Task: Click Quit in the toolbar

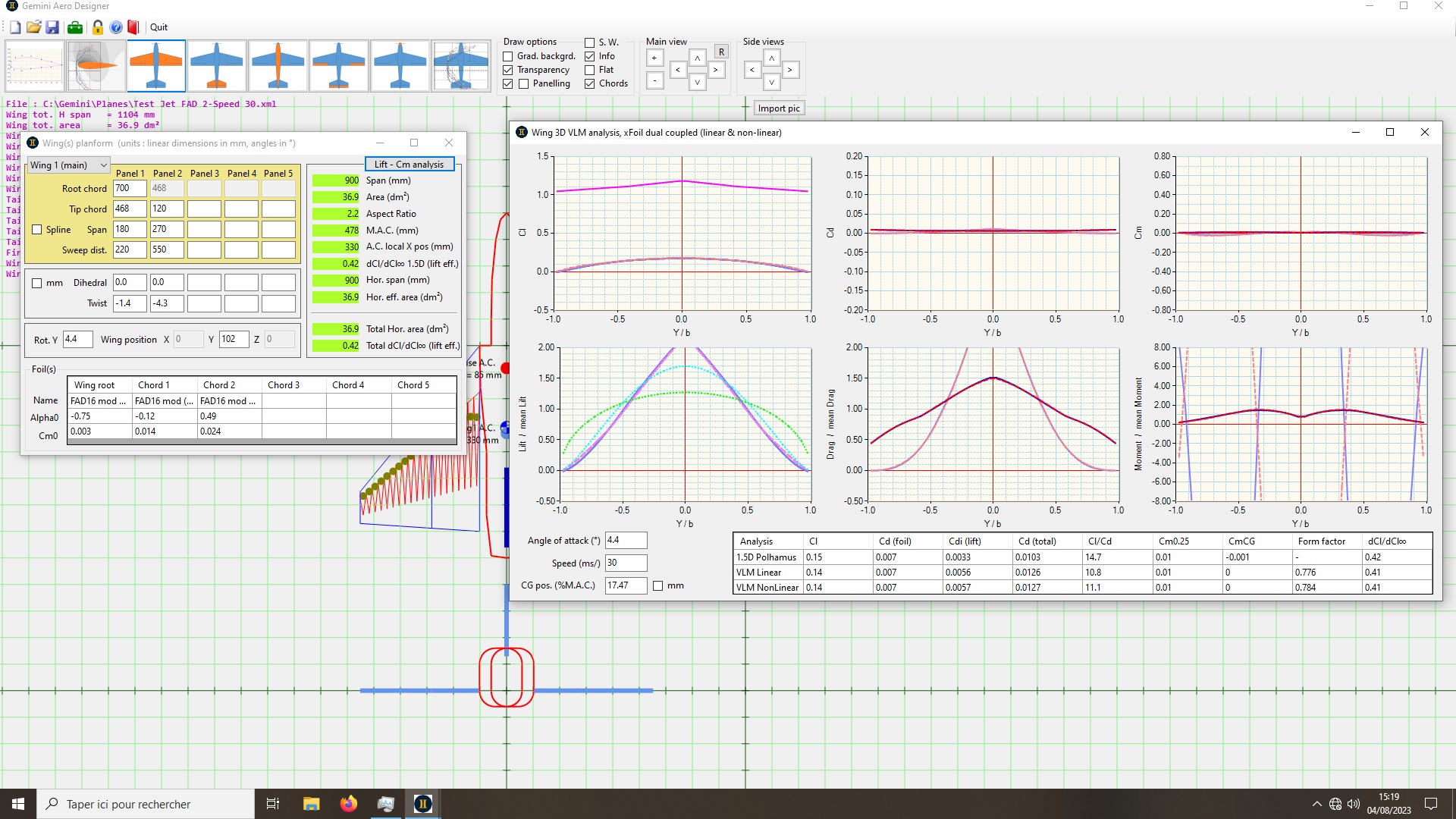Action: click(x=158, y=27)
